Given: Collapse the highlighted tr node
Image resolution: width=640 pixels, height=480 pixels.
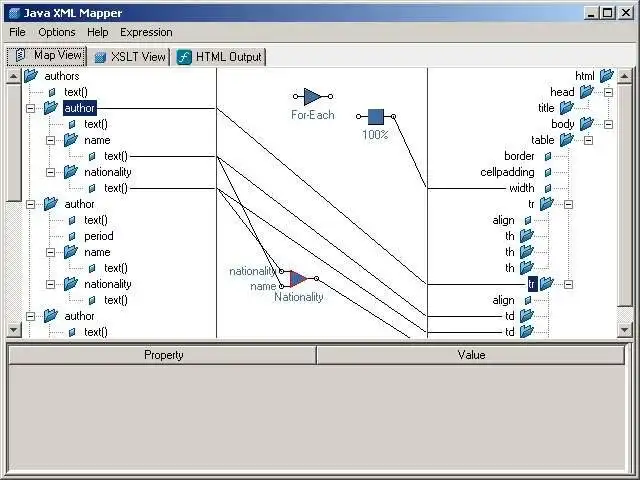Looking at the screenshot, I should 569,284.
